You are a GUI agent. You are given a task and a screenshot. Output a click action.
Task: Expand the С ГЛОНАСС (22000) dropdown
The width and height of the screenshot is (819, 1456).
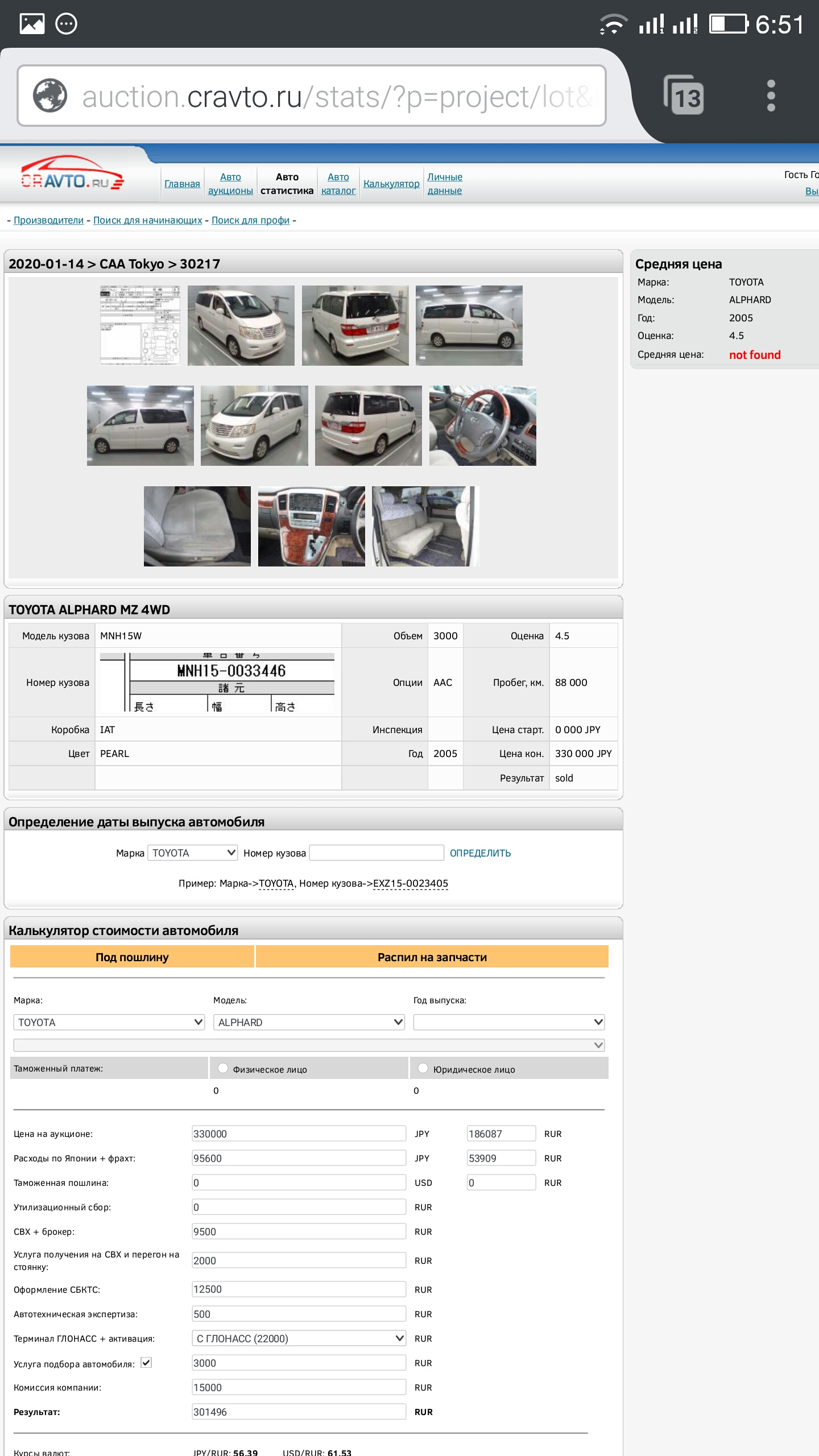click(299, 1338)
